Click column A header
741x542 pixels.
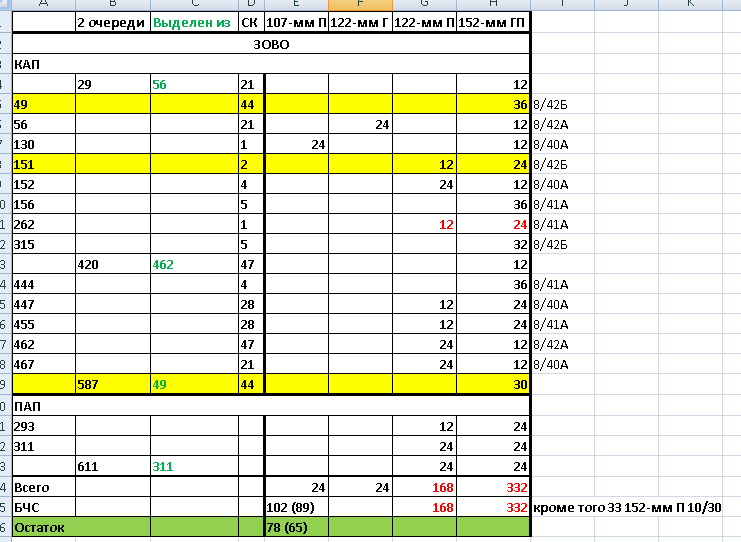[43, 4]
